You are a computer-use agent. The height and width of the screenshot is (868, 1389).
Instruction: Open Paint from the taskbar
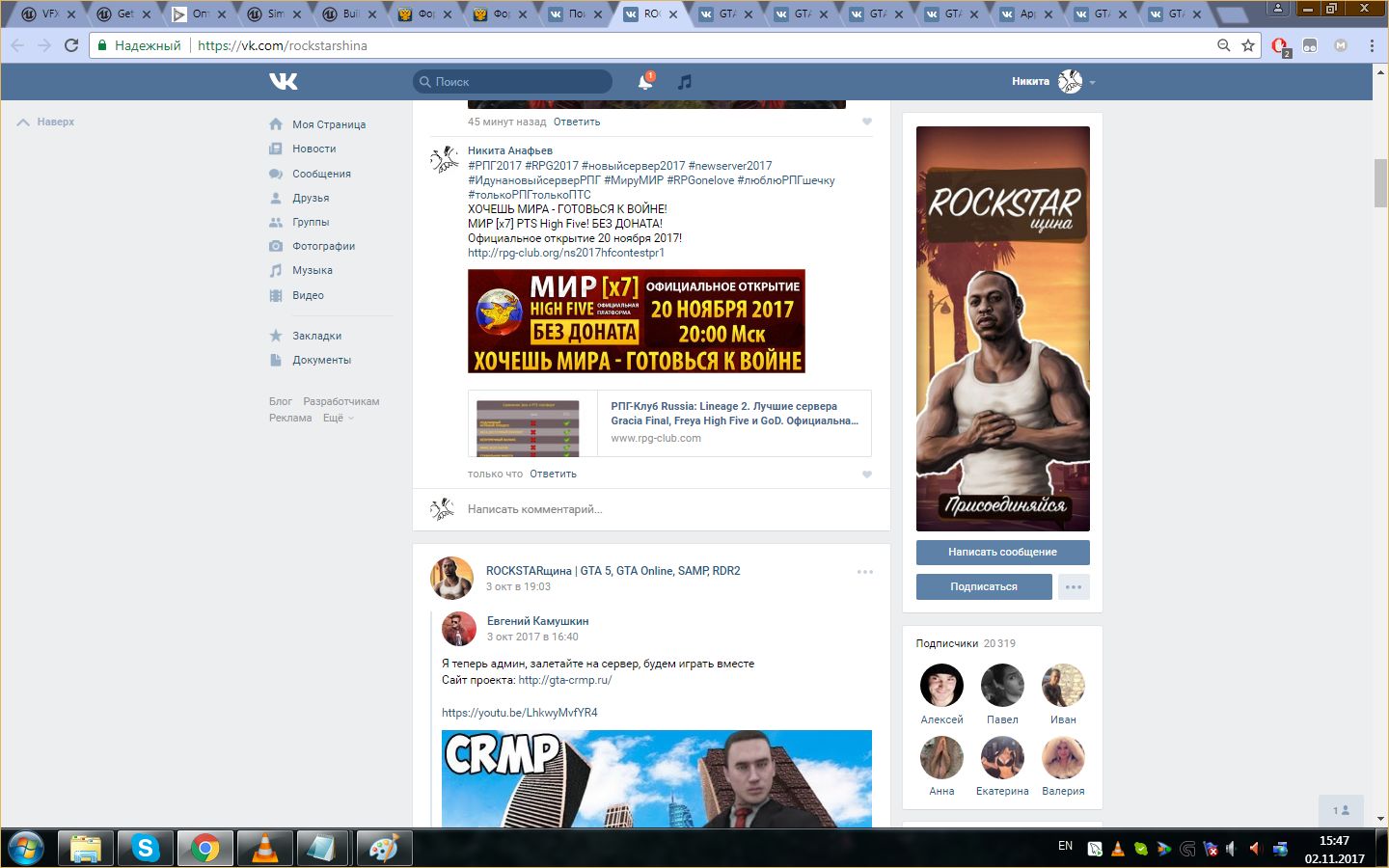click(384, 848)
